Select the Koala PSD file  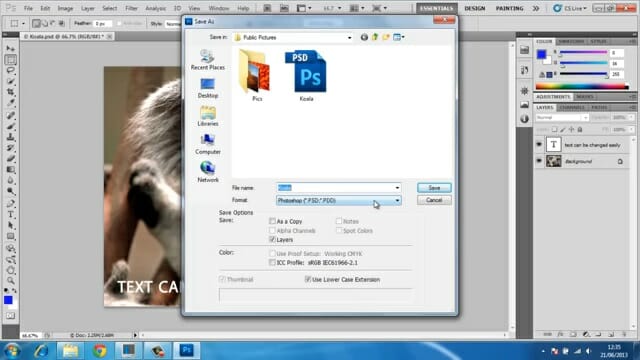(x=306, y=75)
